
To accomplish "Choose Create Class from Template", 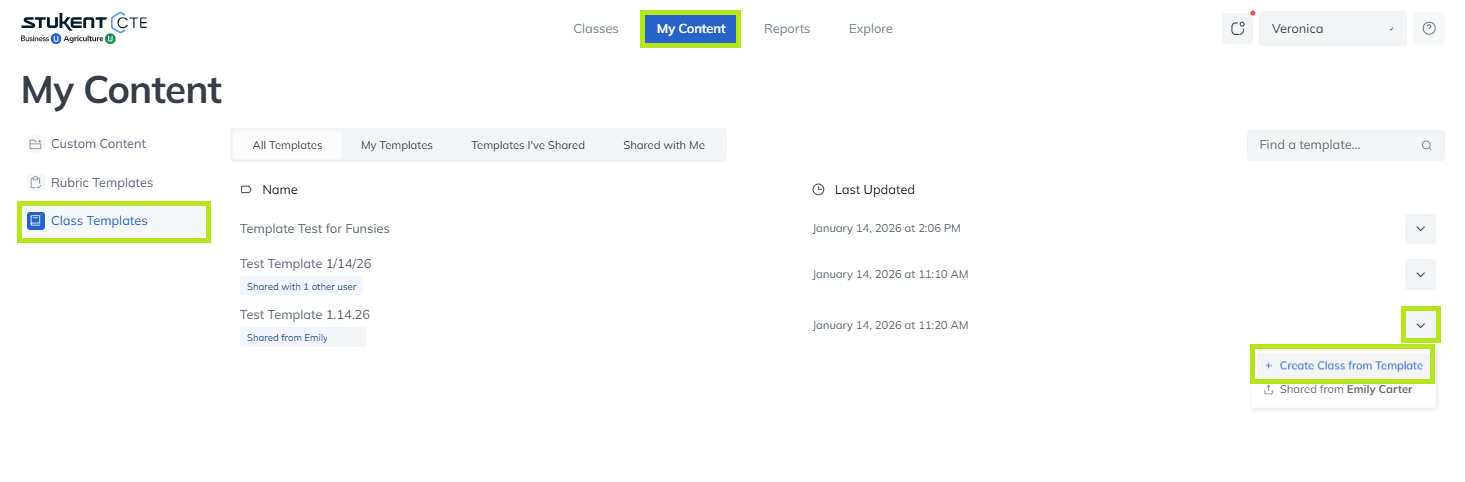I will (x=1342, y=366).
